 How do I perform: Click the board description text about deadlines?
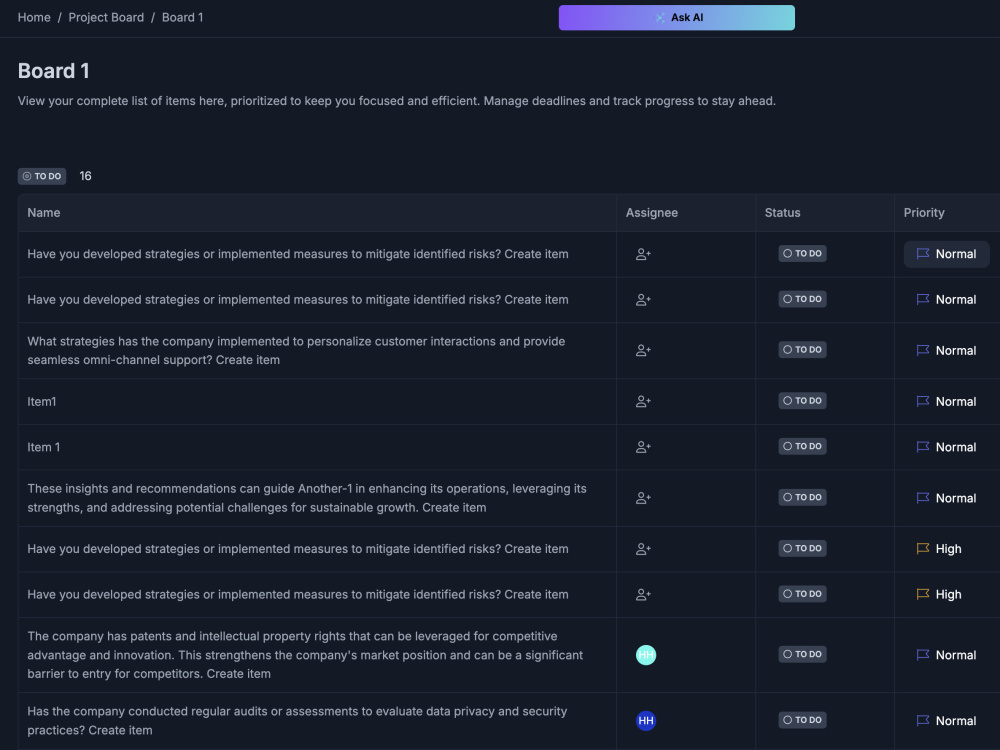tap(397, 101)
